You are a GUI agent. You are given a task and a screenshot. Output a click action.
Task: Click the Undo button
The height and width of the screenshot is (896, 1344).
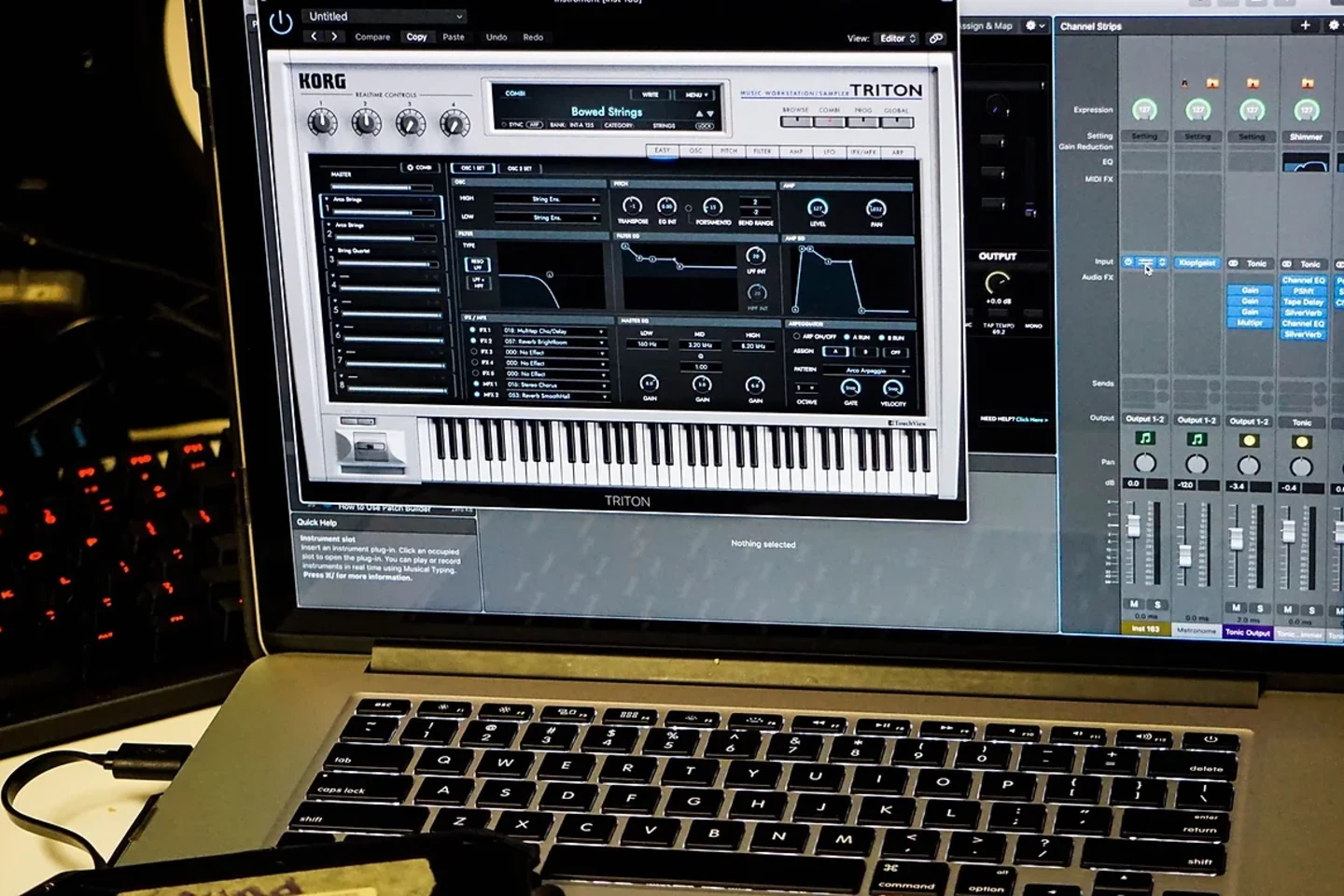pos(497,37)
